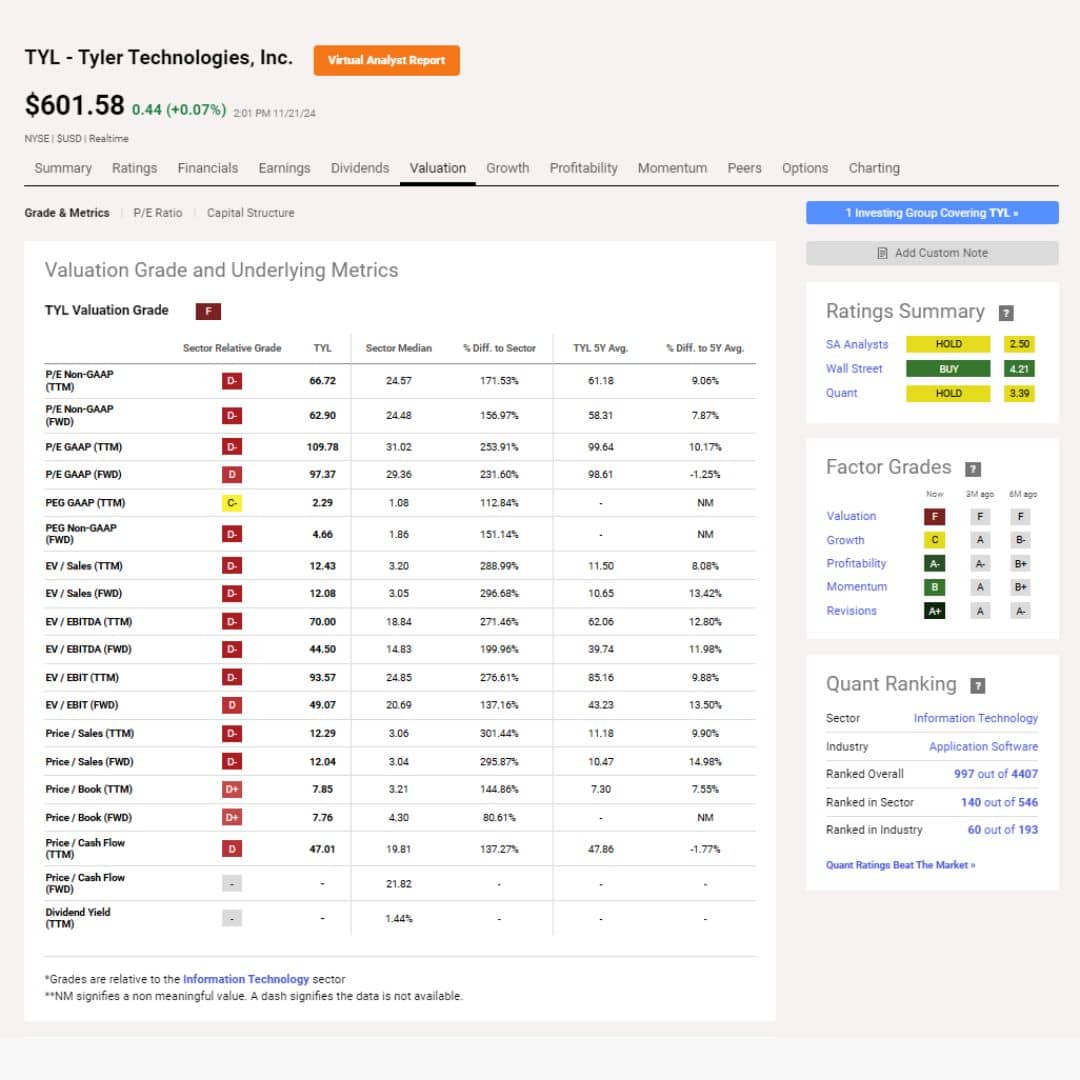Click the Wall Street 4.21 score badge
This screenshot has width=1080, height=1080.
pyautogui.click(x=1019, y=369)
